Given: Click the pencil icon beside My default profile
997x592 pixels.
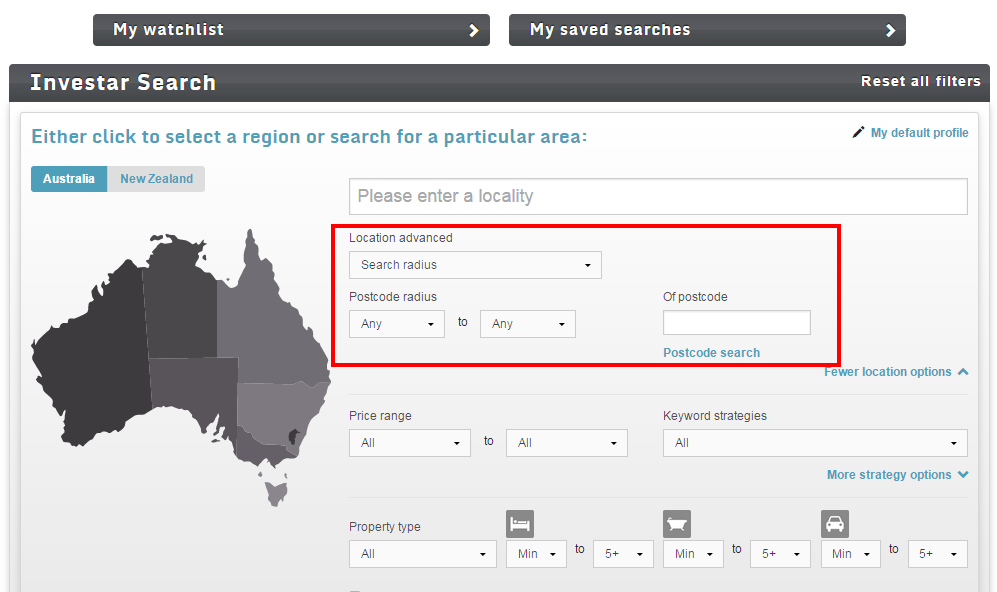Looking at the screenshot, I should pos(858,133).
